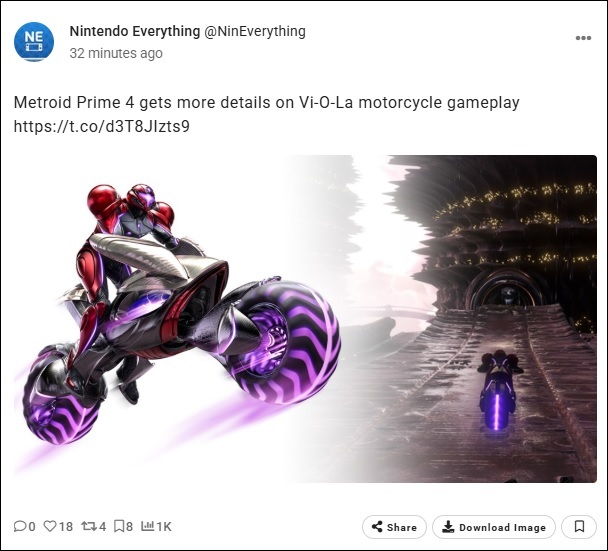Like the post with heart icon
The height and width of the screenshot is (551, 608).
[x=50, y=526]
